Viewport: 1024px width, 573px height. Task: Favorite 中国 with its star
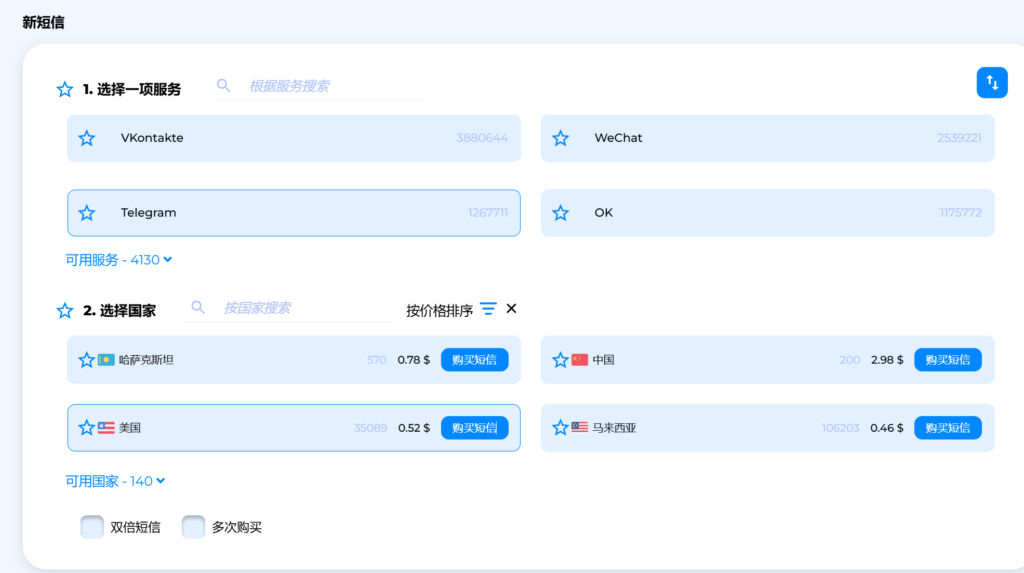pyautogui.click(x=560, y=360)
